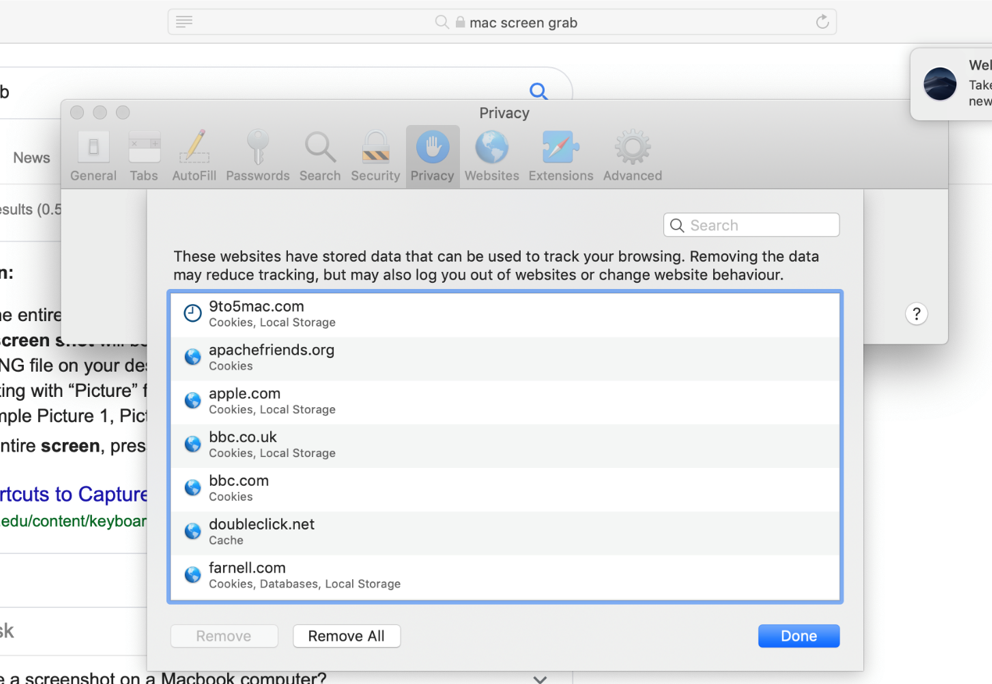Viewport: 992px width, 684px height.
Task: Select the bbc.co.uk row
Action: [x=505, y=445]
